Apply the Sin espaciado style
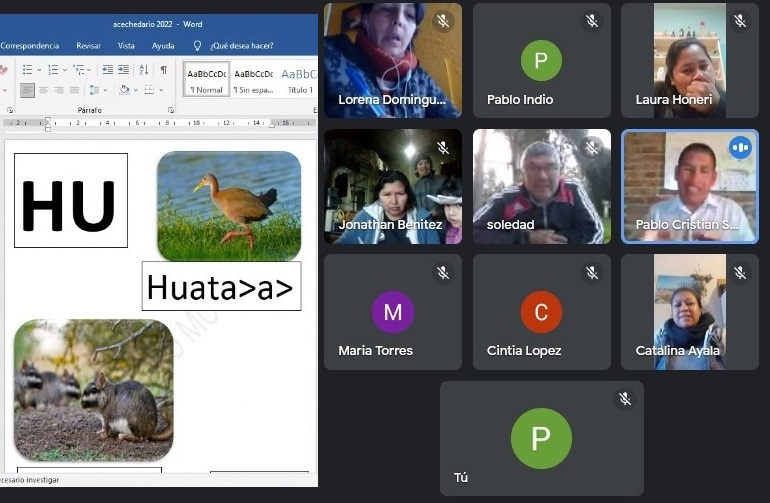 tap(254, 80)
